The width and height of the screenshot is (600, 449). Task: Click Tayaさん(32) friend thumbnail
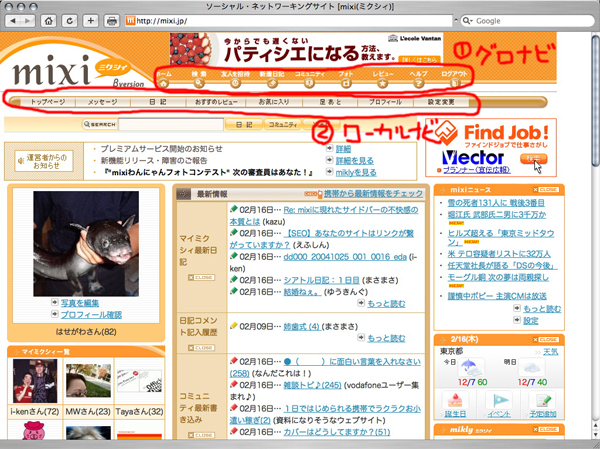[139, 381]
